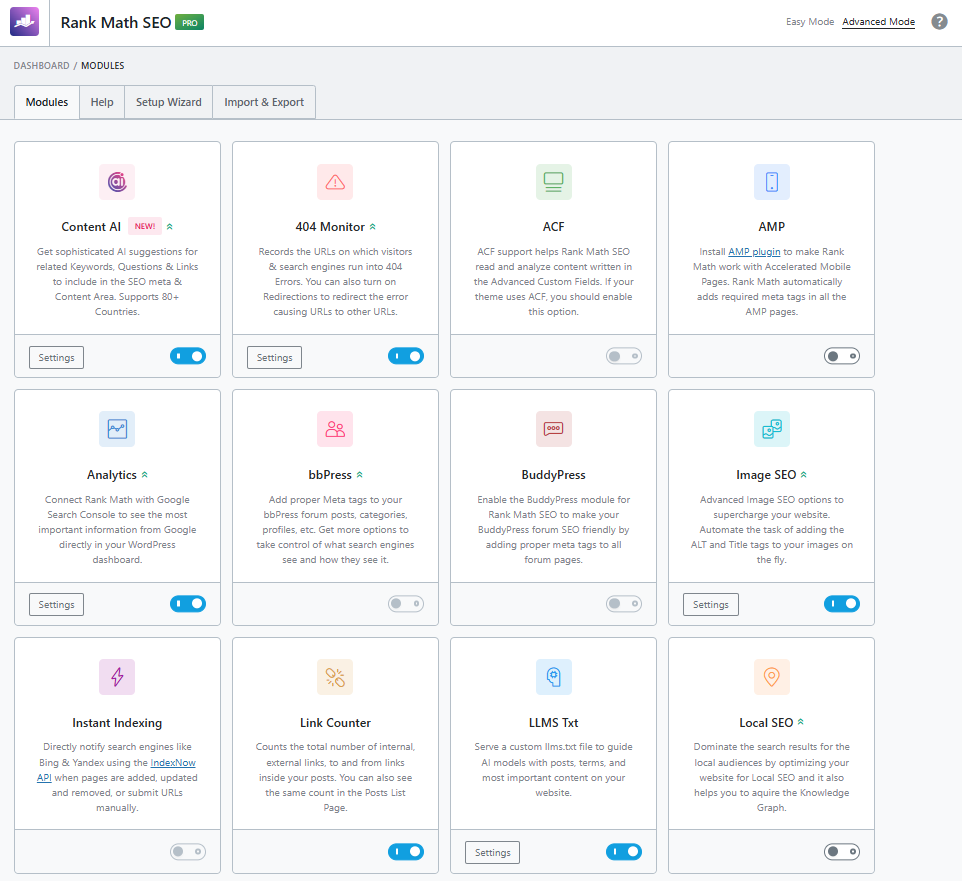962x881 pixels.
Task: Switch to the Help tab
Action: click(x=102, y=102)
